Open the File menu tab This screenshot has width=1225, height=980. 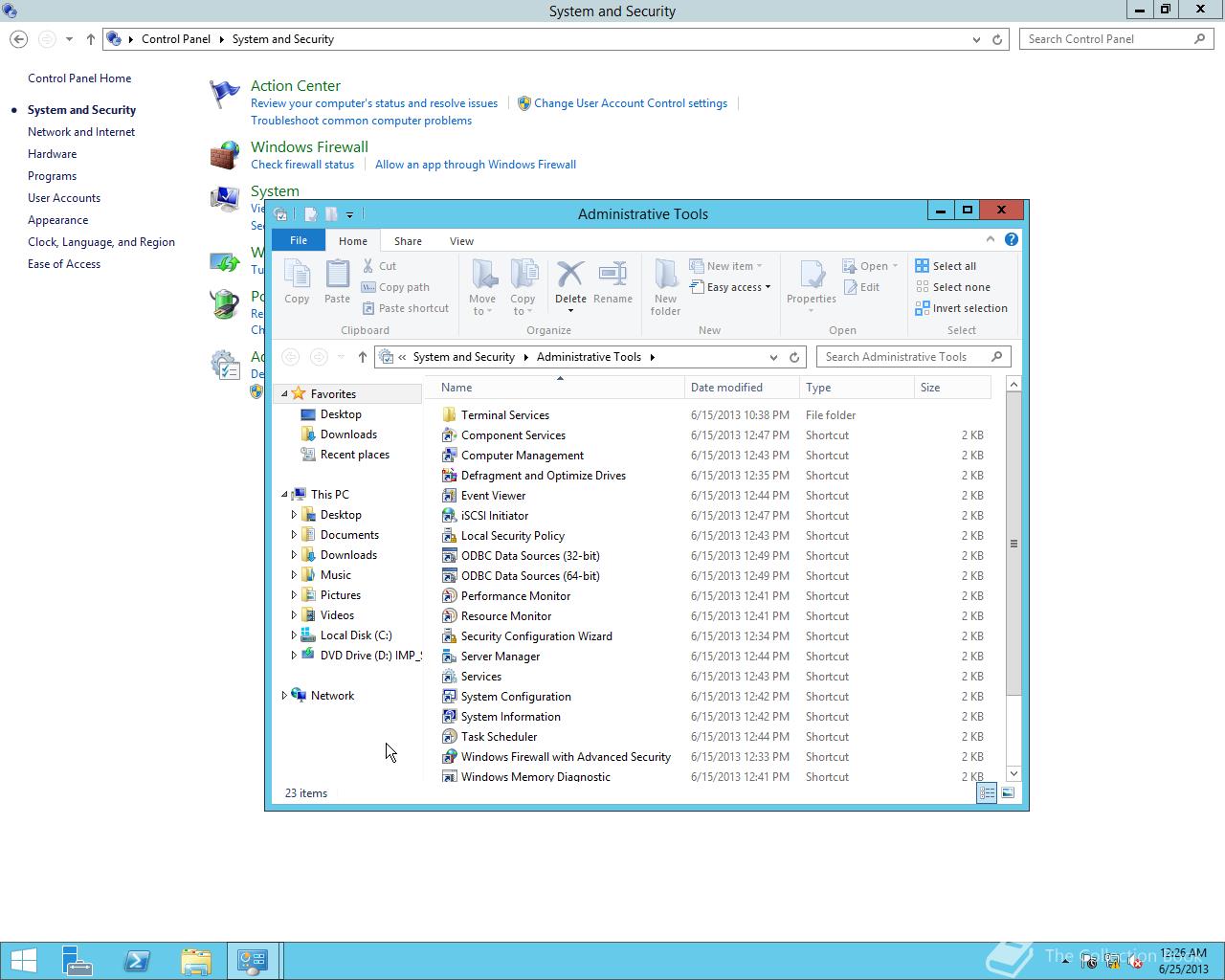click(x=299, y=240)
